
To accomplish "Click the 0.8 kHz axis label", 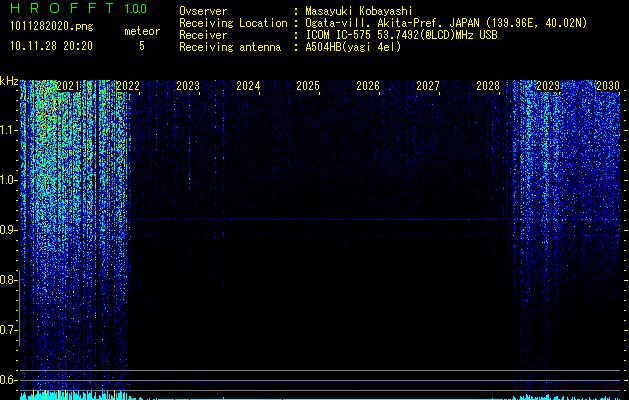I will point(8,280).
